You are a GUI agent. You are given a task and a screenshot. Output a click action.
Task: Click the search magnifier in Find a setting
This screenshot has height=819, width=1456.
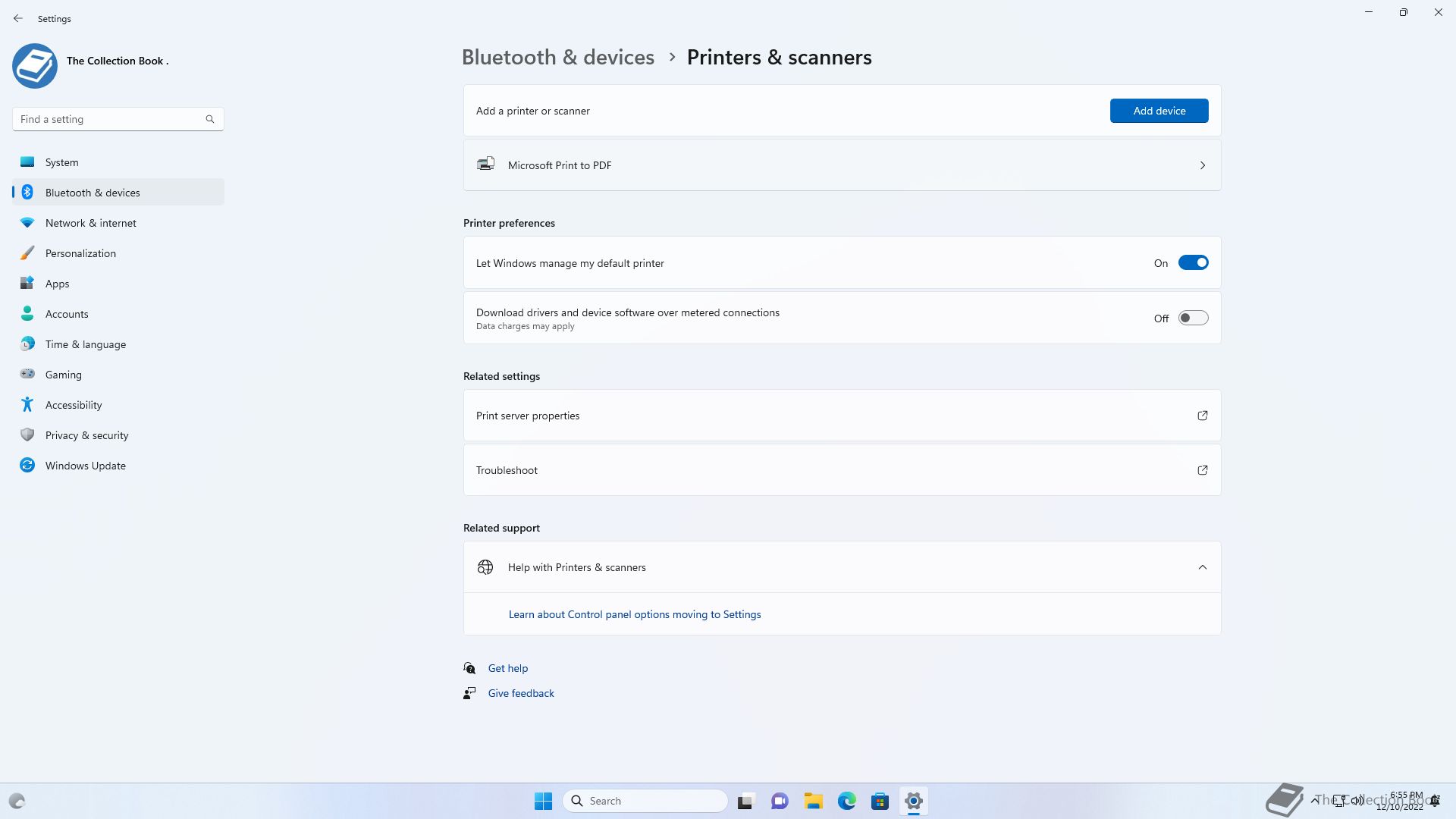click(x=210, y=119)
